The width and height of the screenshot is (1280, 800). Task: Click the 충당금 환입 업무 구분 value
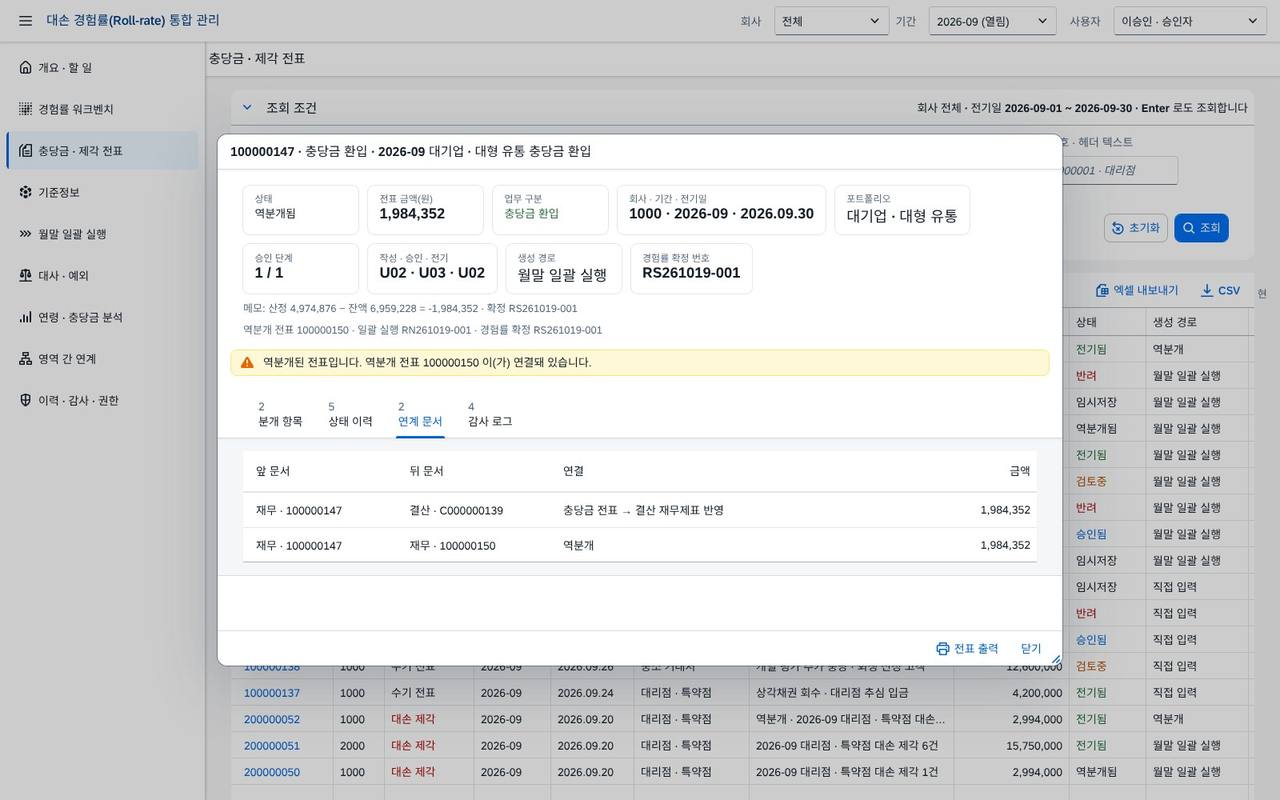[x=532, y=214]
